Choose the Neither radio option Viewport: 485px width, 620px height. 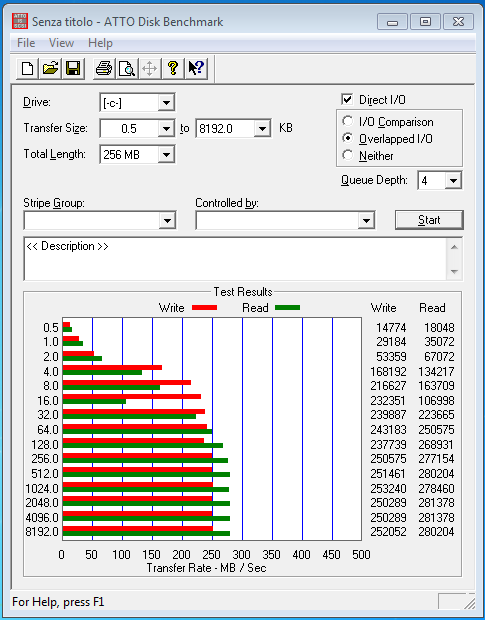coord(347,155)
